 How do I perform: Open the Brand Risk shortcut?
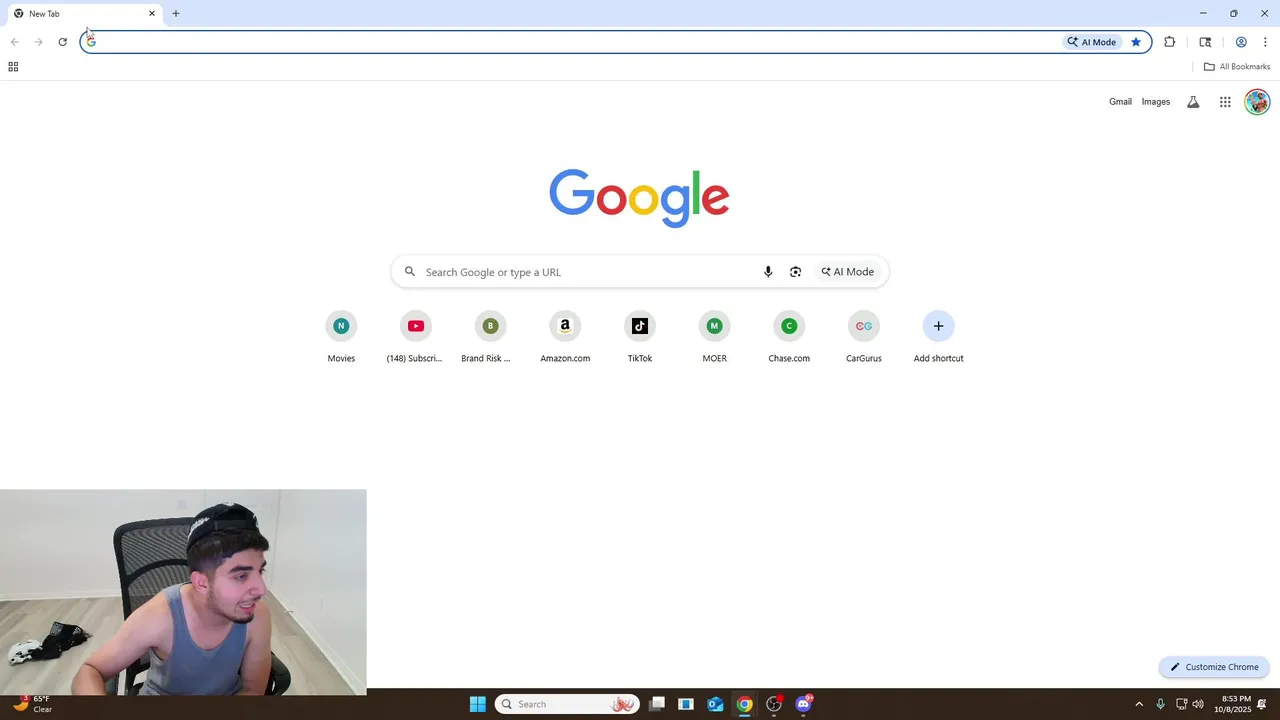pos(490,337)
